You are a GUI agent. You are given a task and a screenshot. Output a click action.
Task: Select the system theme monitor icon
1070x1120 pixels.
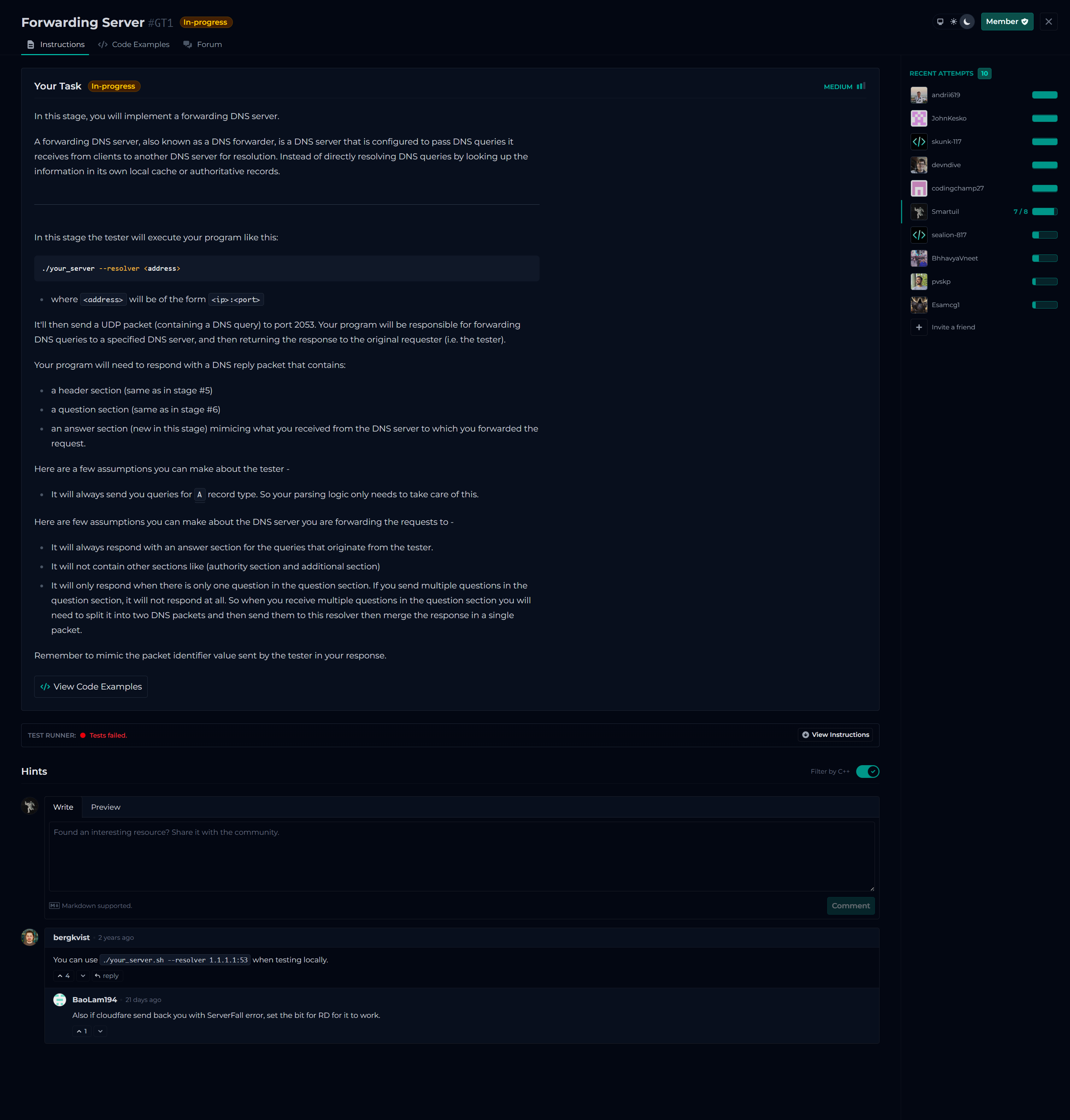[x=940, y=22]
